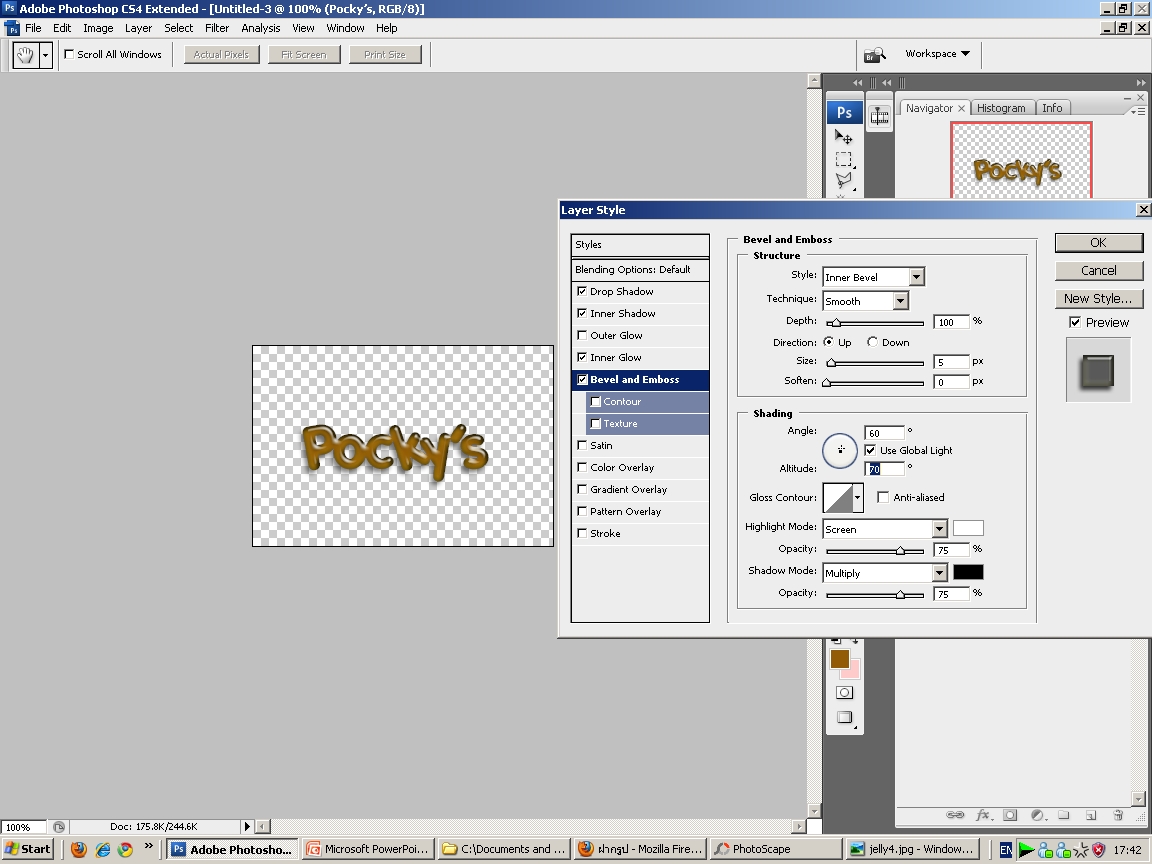Click the link layers icon
Image resolution: width=1152 pixels, height=864 pixels.
click(954, 815)
